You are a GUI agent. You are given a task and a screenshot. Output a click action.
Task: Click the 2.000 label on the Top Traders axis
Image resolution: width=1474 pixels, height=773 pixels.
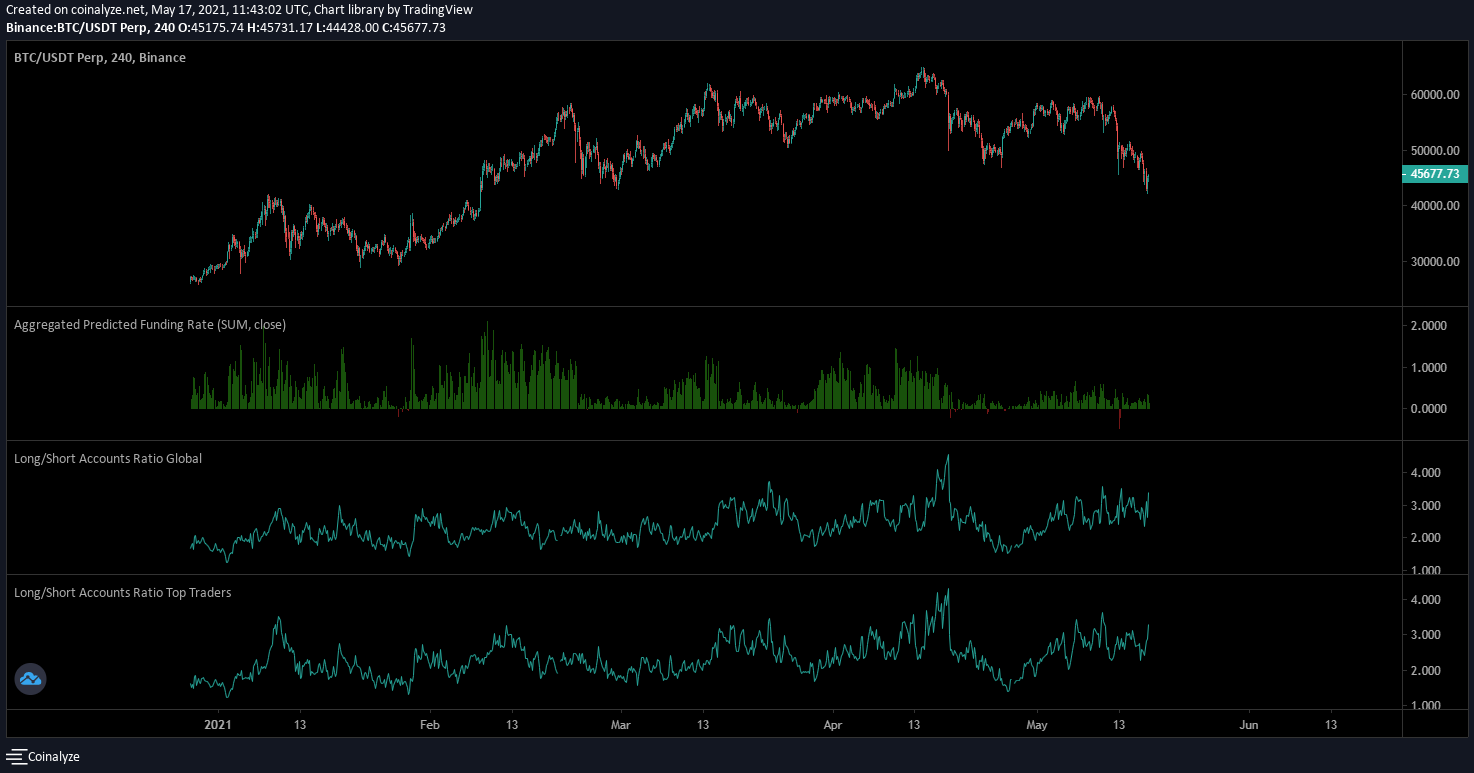[1425, 671]
